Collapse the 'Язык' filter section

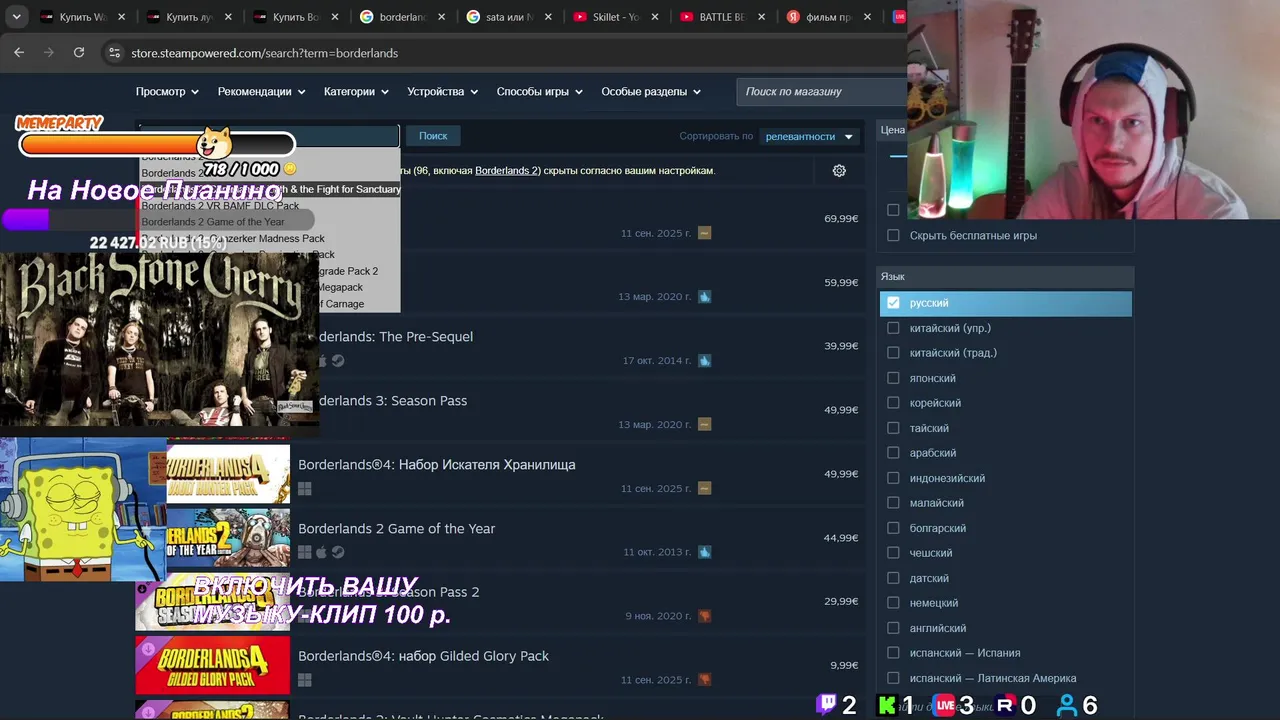1005,276
